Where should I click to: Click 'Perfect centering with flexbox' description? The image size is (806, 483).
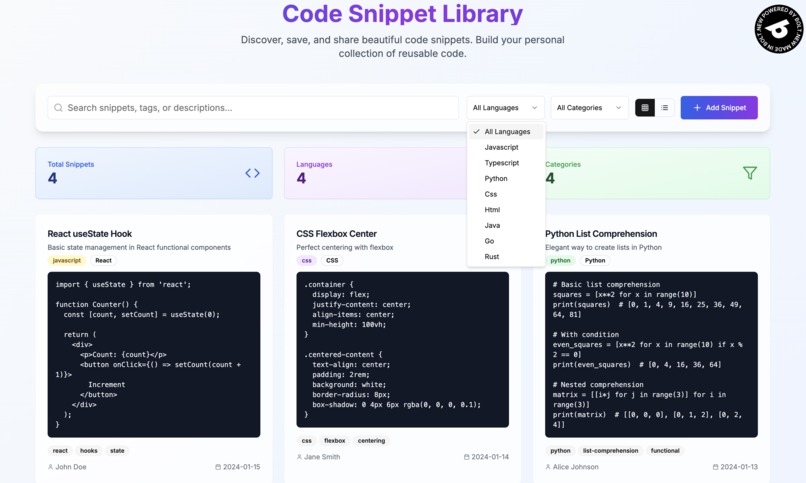click(344, 248)
